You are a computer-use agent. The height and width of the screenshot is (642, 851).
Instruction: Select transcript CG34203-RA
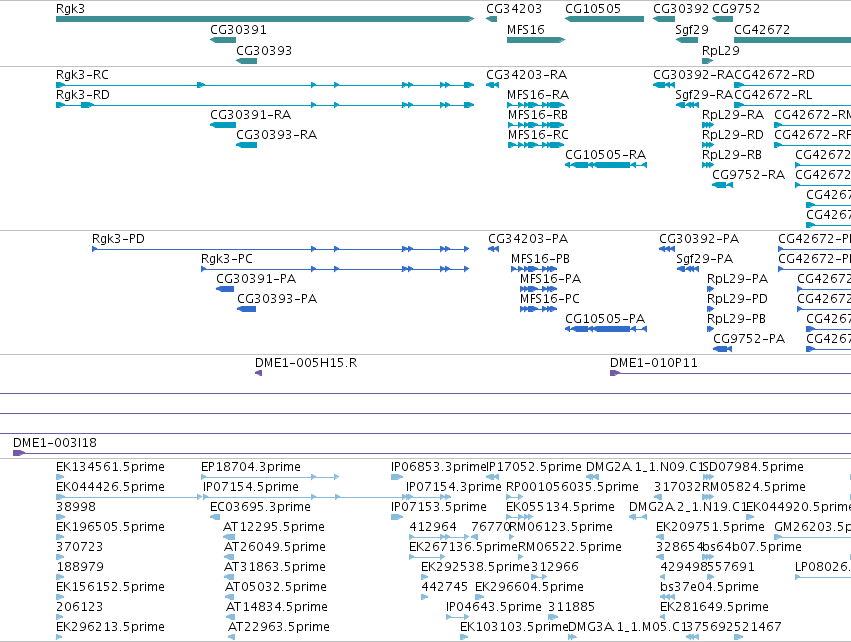(492, 85)
